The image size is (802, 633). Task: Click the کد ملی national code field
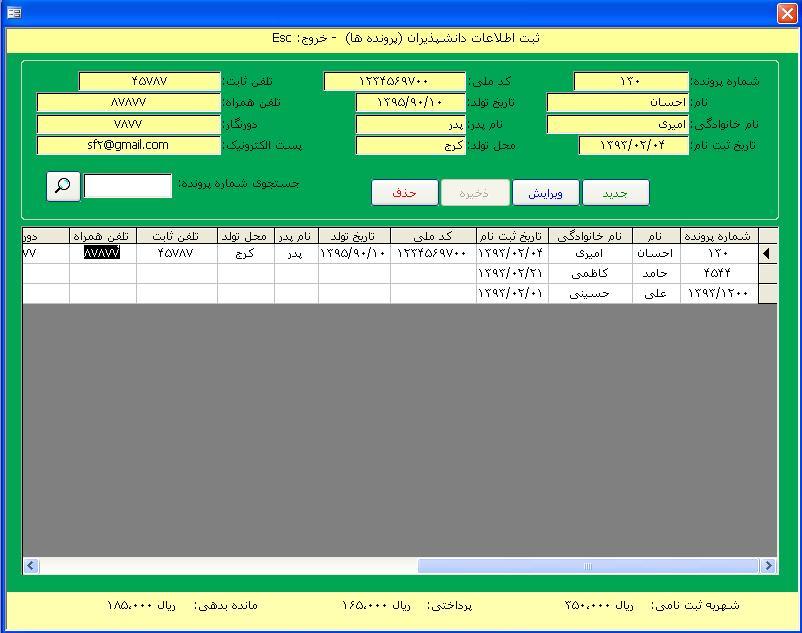(x=394, y=81)
